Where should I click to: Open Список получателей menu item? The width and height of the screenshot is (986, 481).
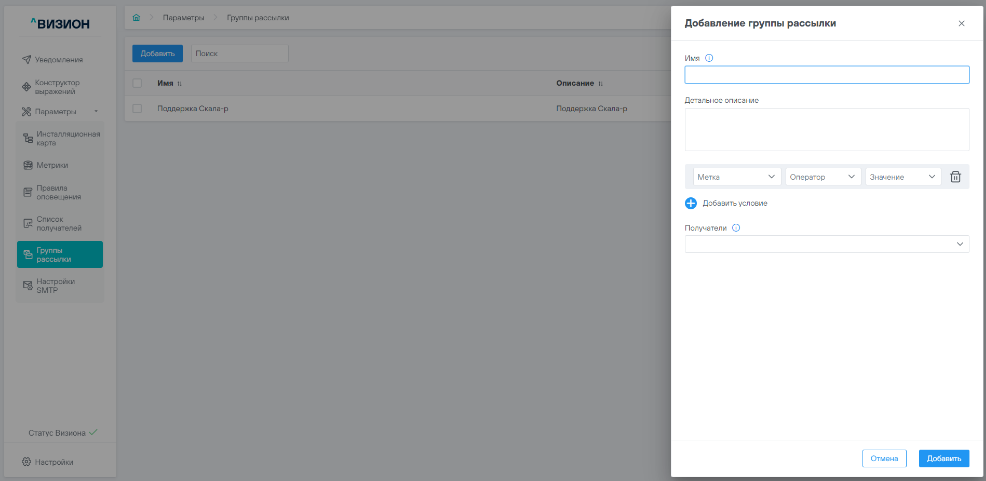pos(60,223)
